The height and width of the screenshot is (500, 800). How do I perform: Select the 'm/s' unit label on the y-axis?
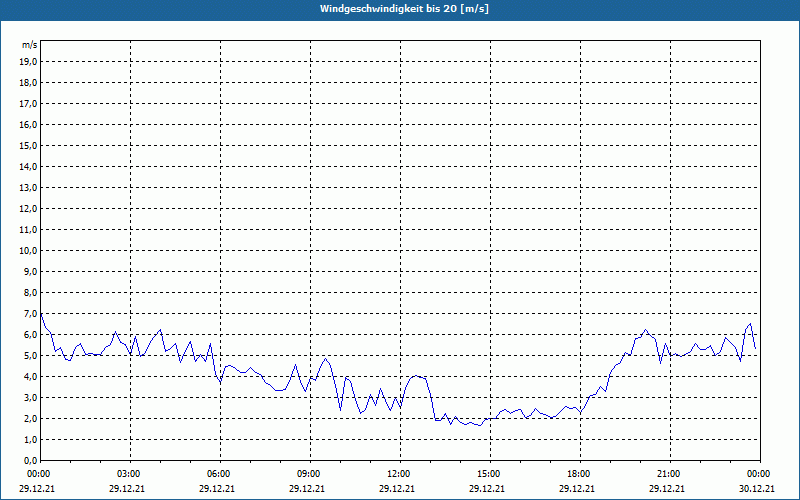coord(30,45)
